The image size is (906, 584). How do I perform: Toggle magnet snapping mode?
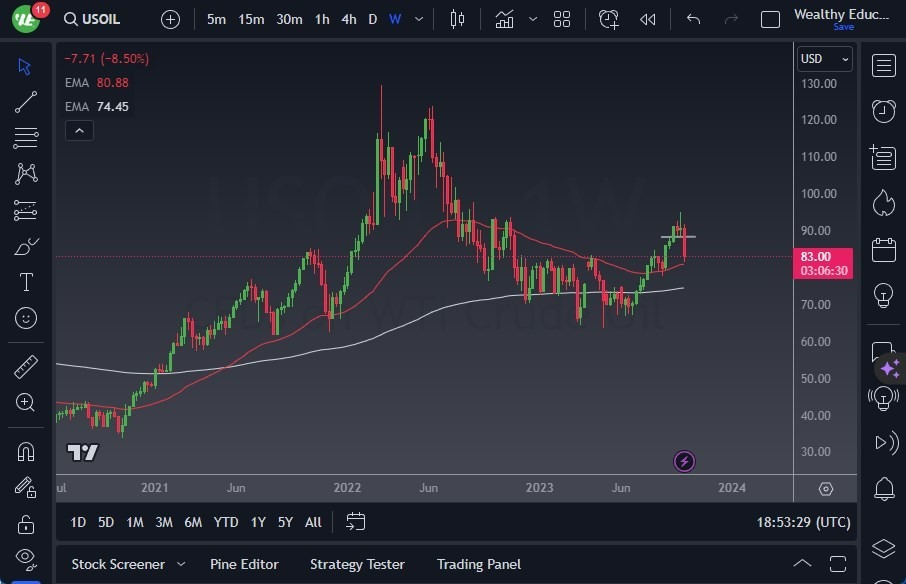[25, 450]
